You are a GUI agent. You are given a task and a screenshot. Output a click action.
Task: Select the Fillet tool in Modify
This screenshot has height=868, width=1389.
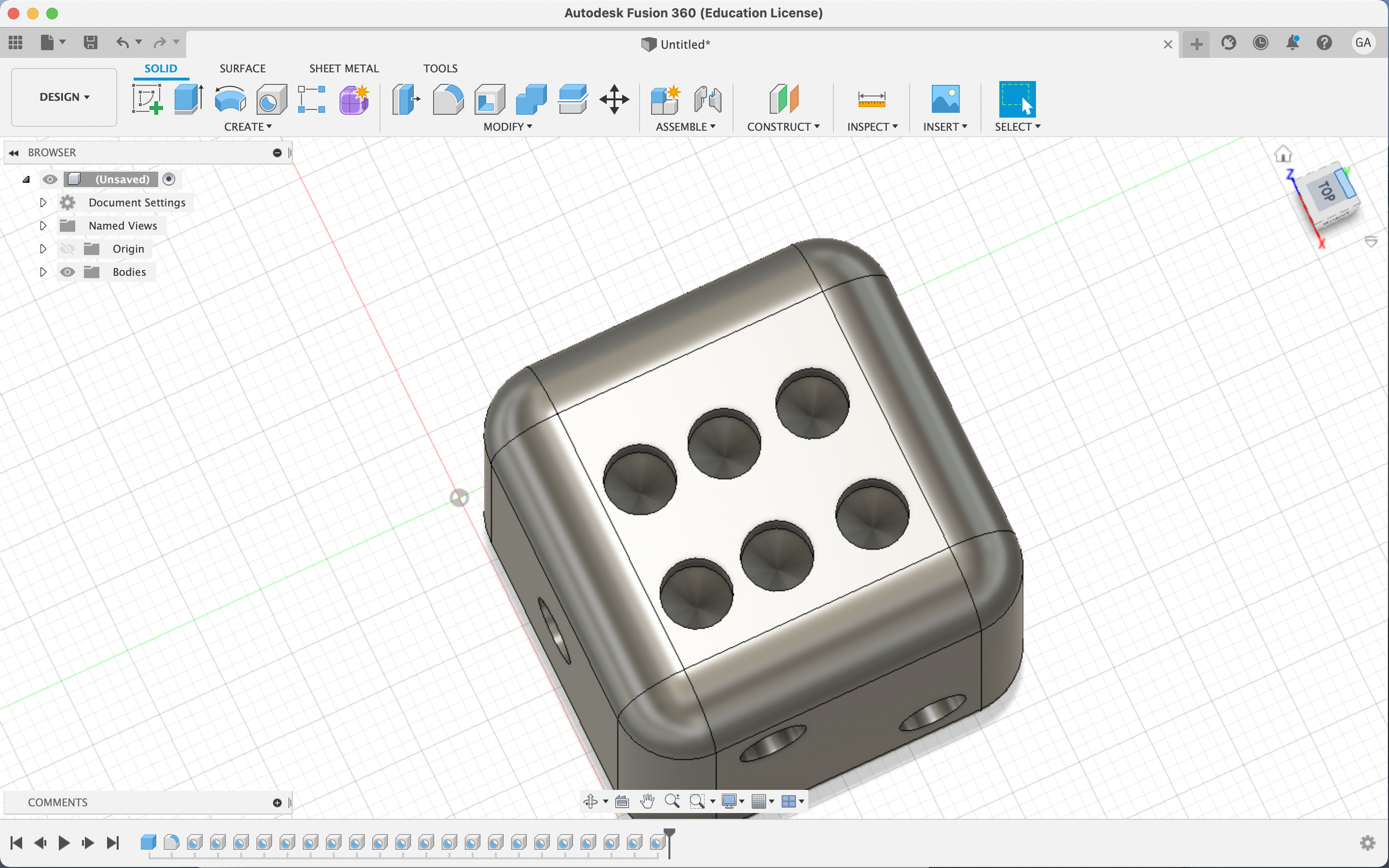pos(448,99)
